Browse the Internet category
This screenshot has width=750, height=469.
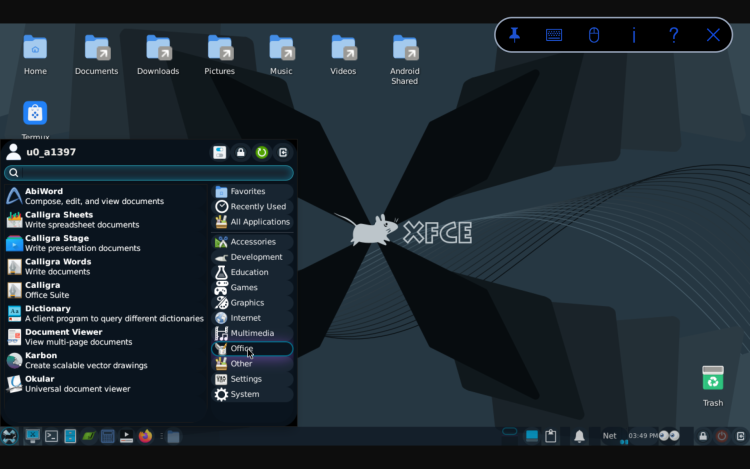tap(252, 318)
